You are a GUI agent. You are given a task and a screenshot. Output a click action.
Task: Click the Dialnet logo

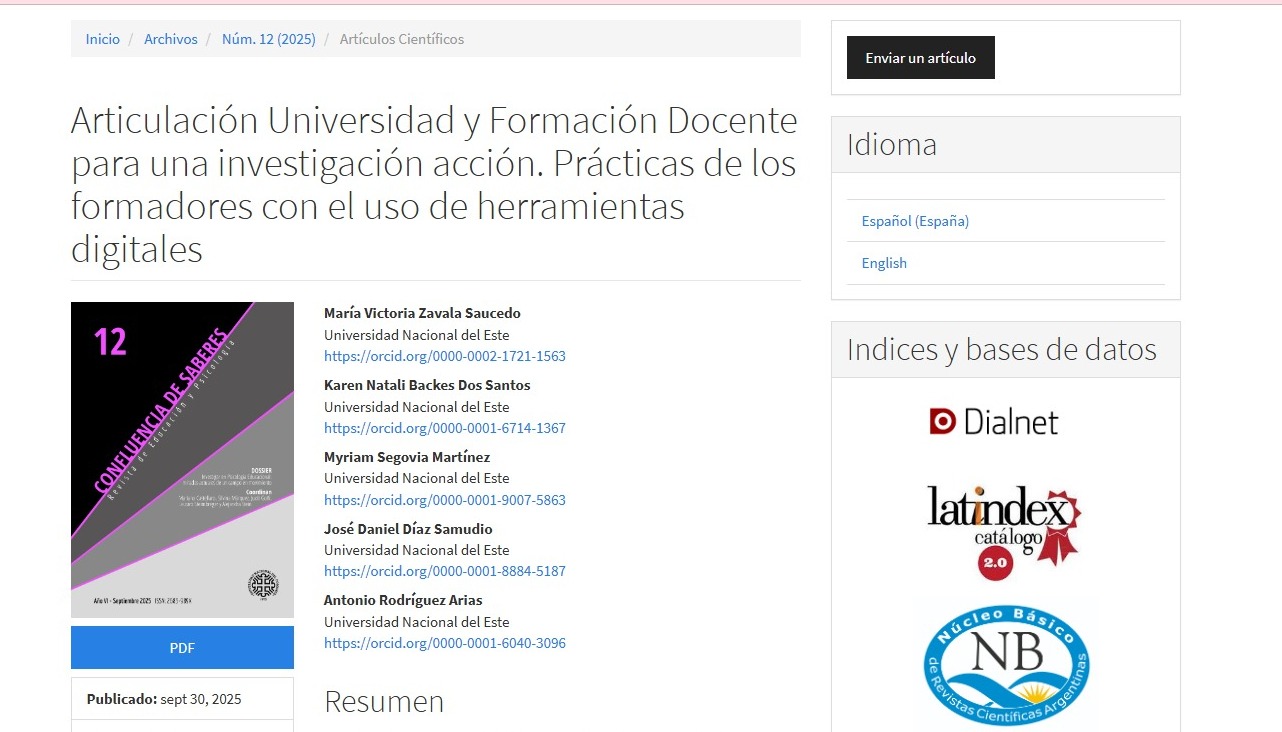(x=994, y=422)
